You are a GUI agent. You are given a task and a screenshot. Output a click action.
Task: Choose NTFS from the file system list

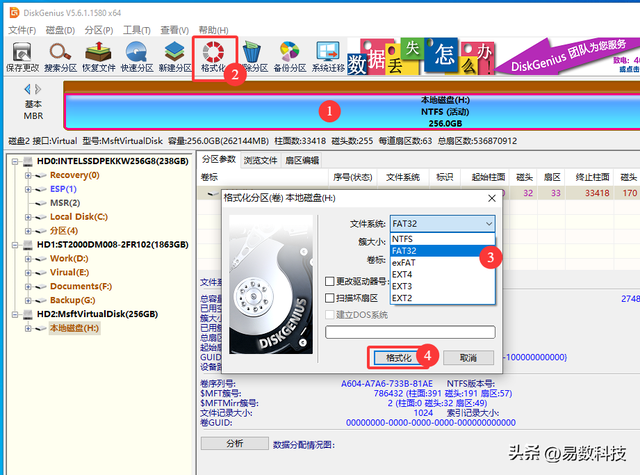442,239
